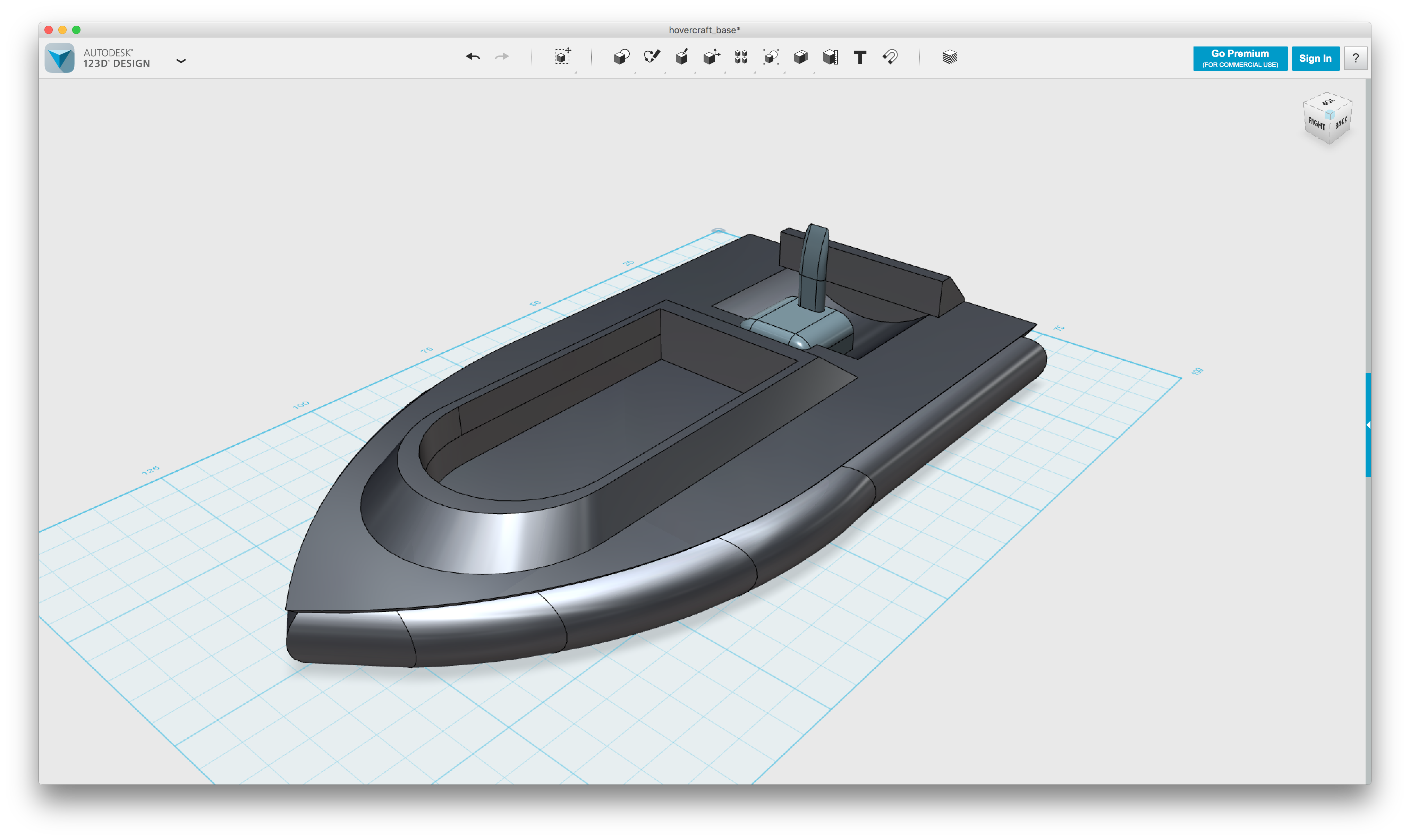Open the Grouping tool
The width and height of the screenshot is (1410, 840).
(x=771, y=57)
